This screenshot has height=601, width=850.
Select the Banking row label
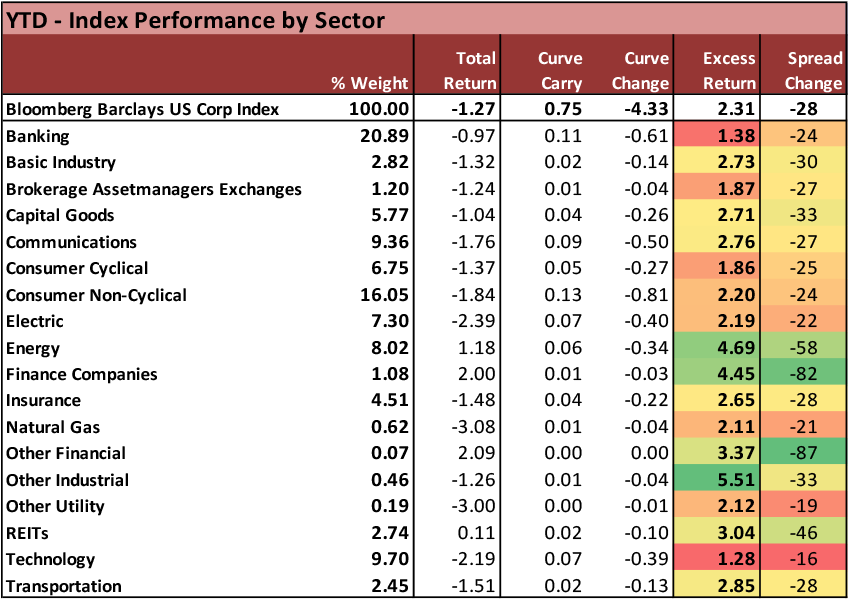(x=39, y=136)
